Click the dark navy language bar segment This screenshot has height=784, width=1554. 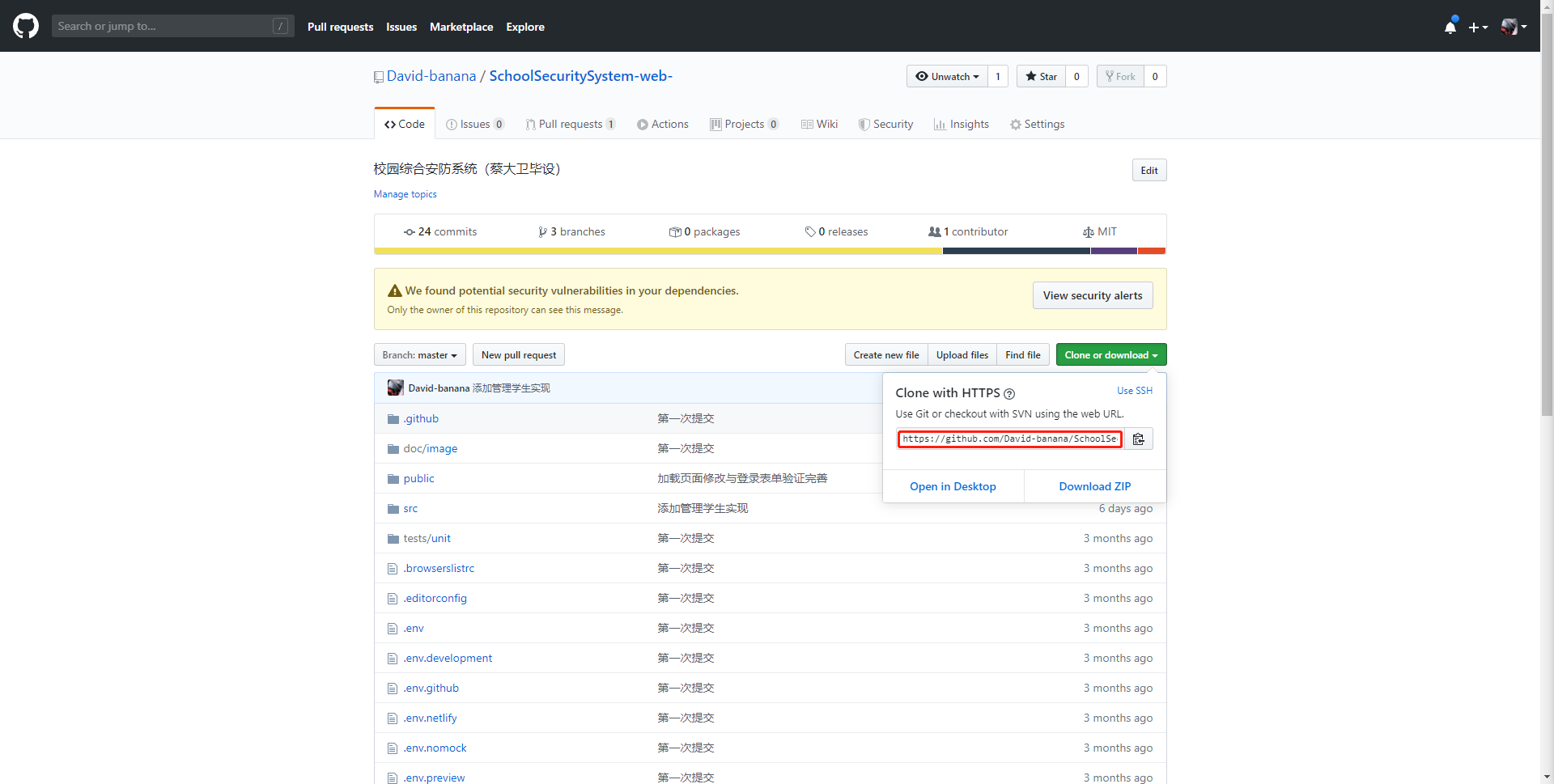[x=1017, y=251]
